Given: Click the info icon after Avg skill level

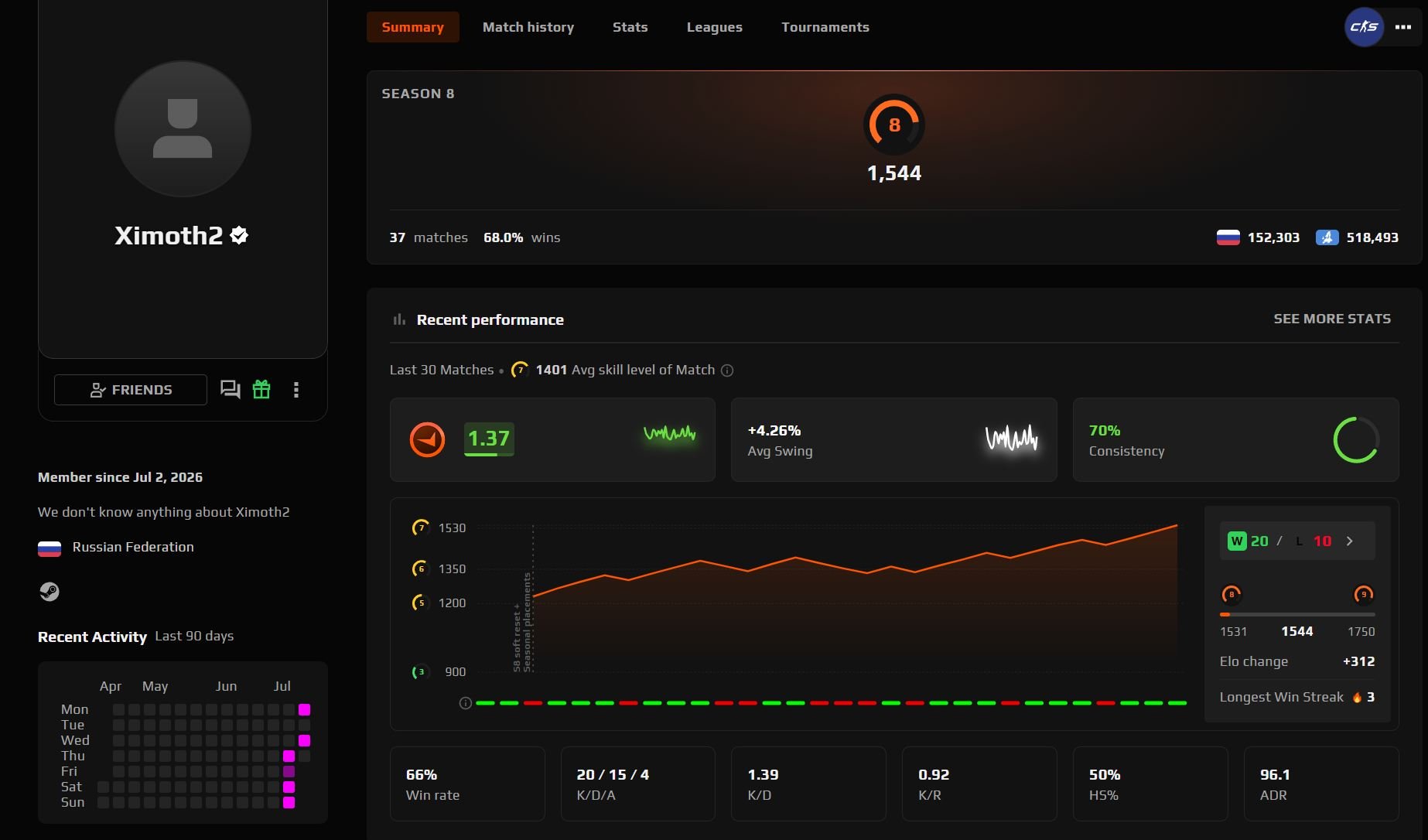Looking at the screenshot, I should [727, 370].
